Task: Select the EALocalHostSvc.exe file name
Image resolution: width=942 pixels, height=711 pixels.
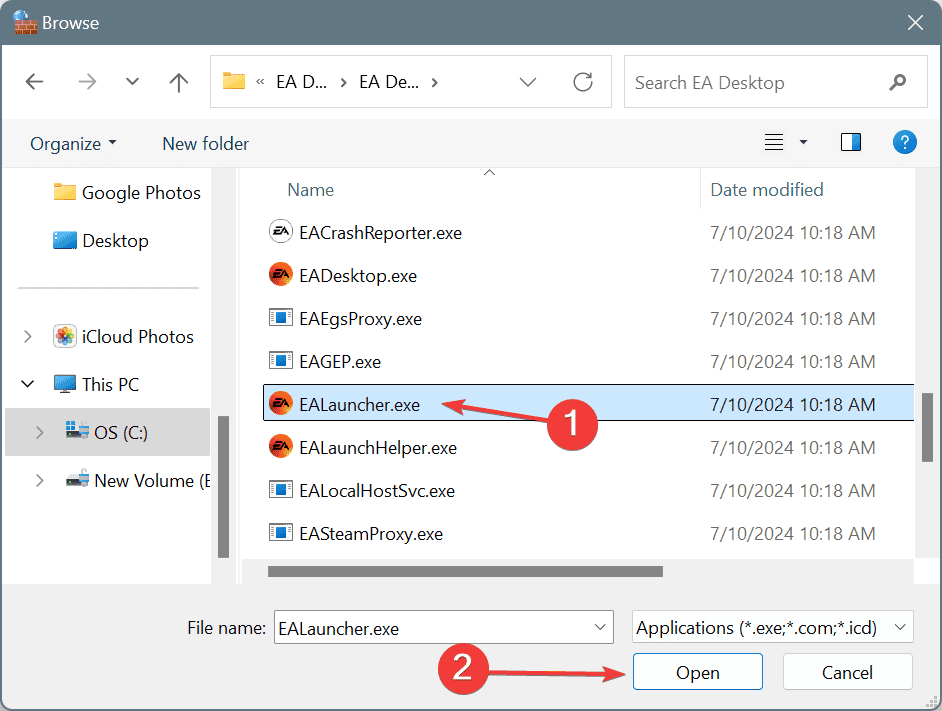Action: [377, 491]
